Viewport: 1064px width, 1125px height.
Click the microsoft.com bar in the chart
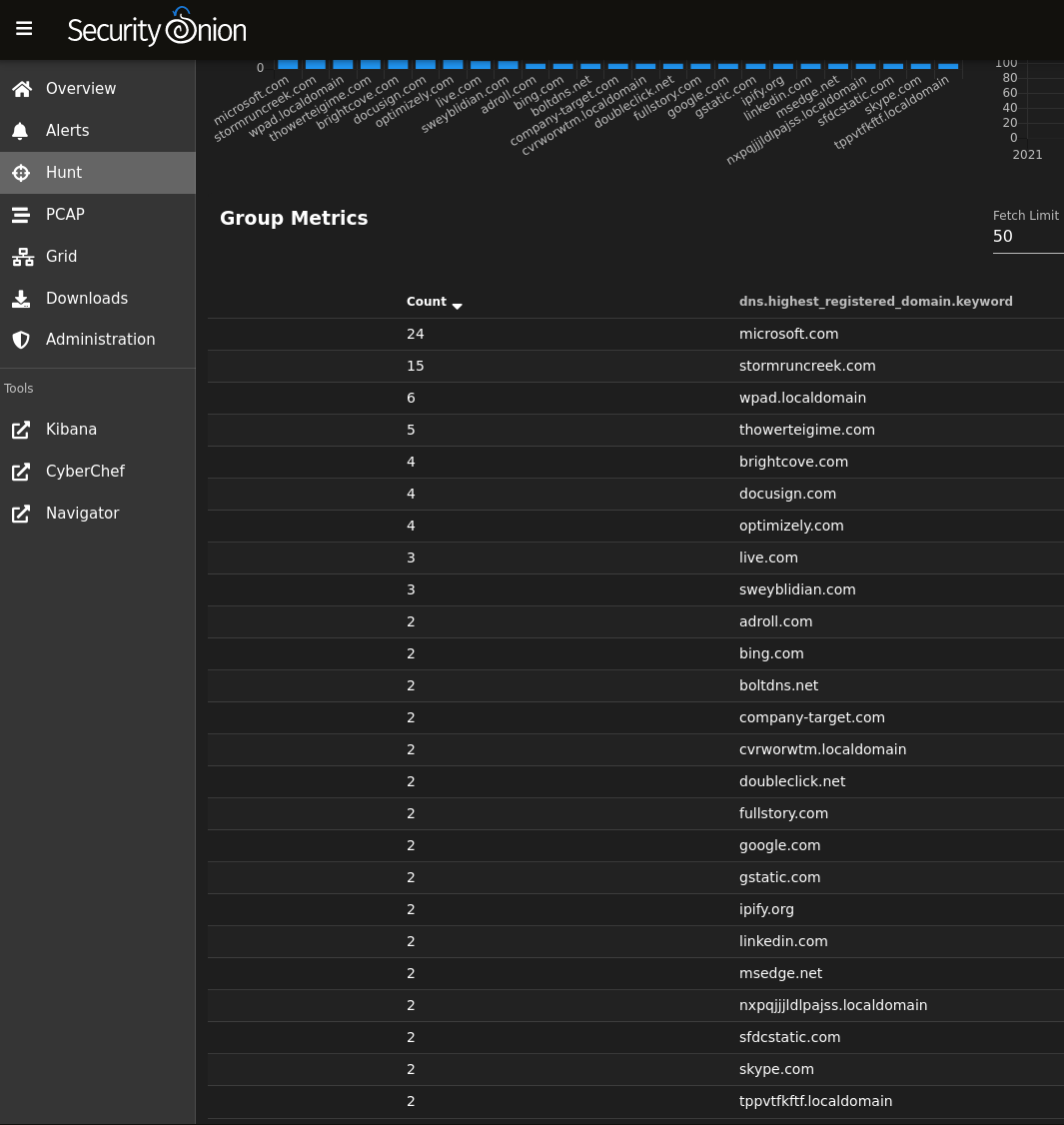288,65
